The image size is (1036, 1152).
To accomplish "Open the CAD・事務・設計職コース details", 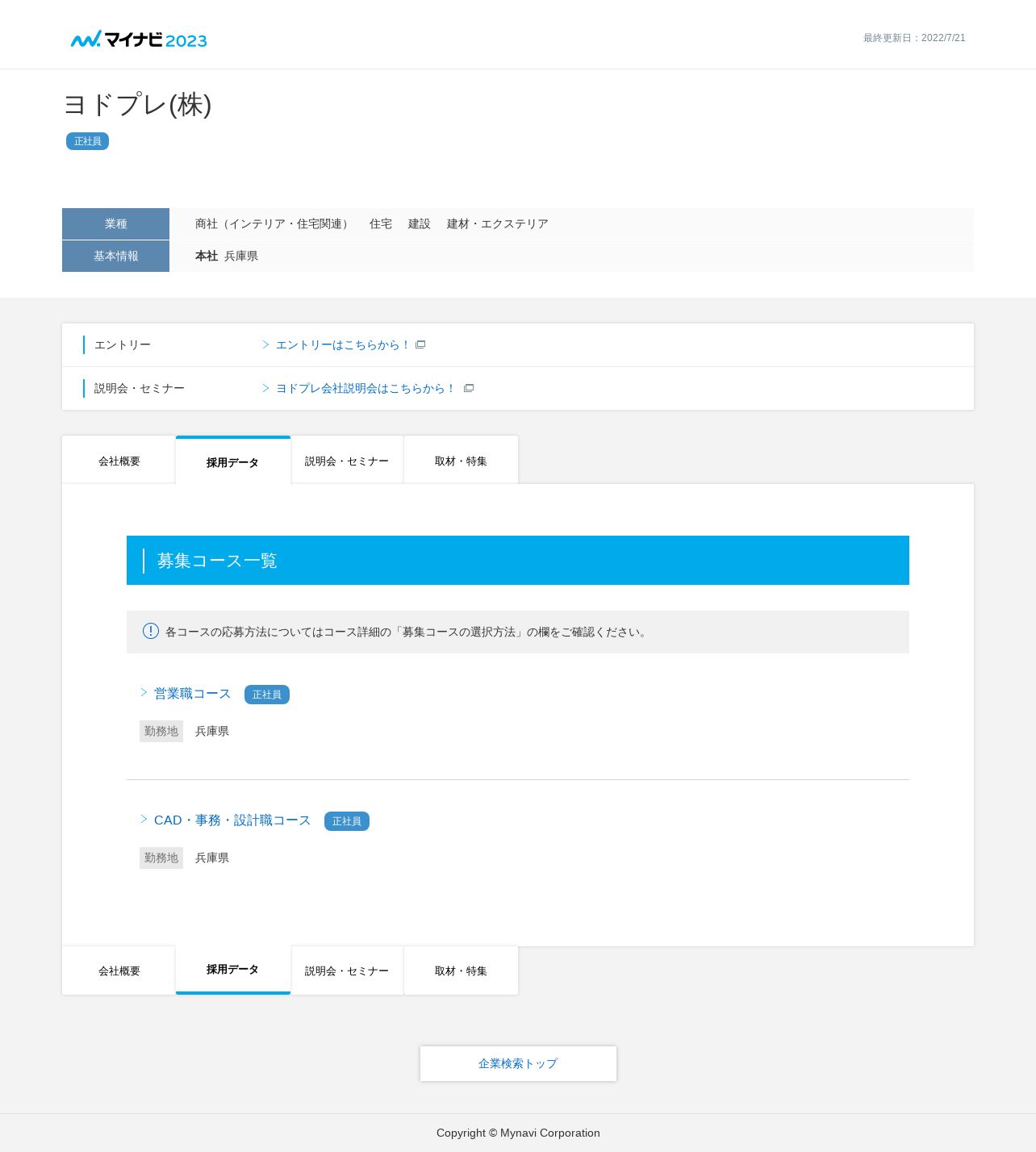I will tap(232, 820).
